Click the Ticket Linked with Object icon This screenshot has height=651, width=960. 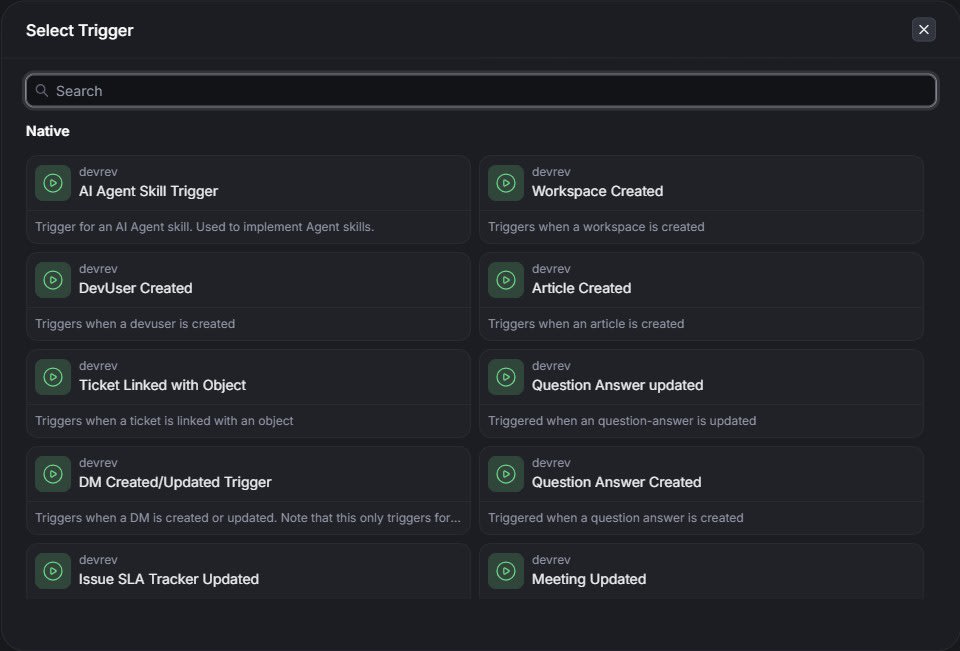click(53, 377)
